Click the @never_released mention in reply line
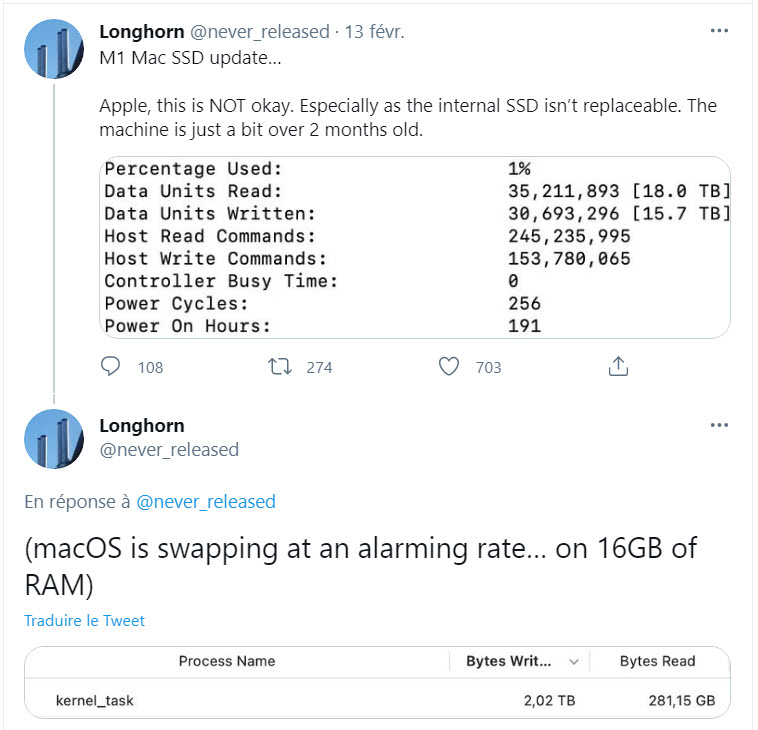The width and height of the screenshot is (758, 730). click(205, 502)
